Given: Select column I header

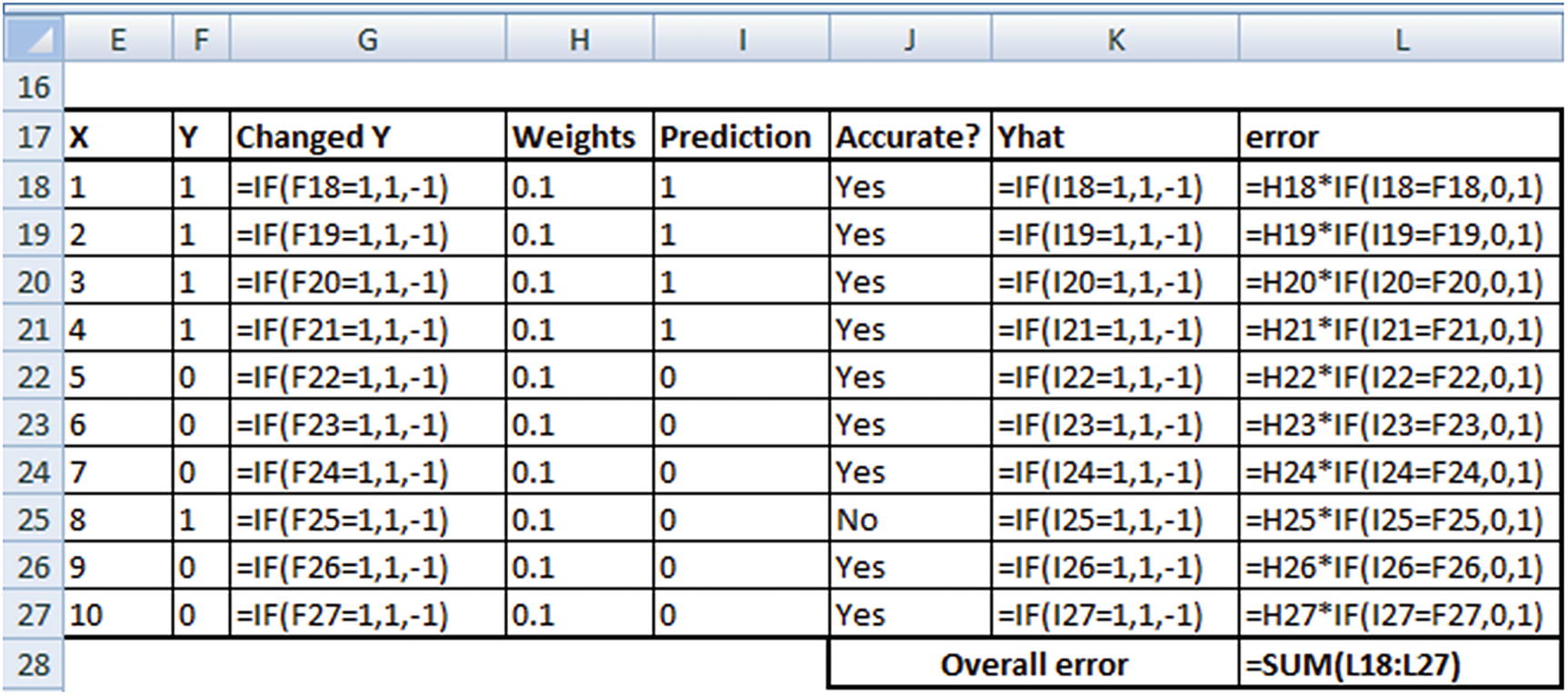Looking at the screenshot, I should [741, 40].
